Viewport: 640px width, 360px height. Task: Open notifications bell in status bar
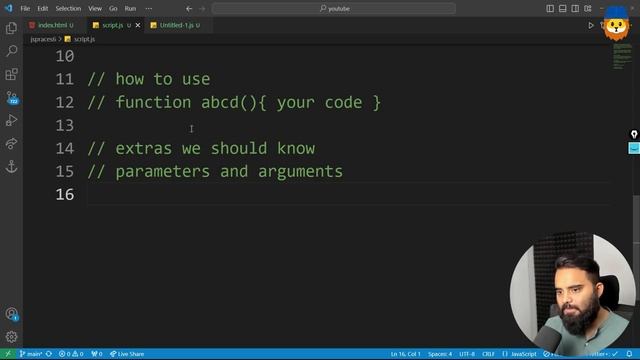629,354
